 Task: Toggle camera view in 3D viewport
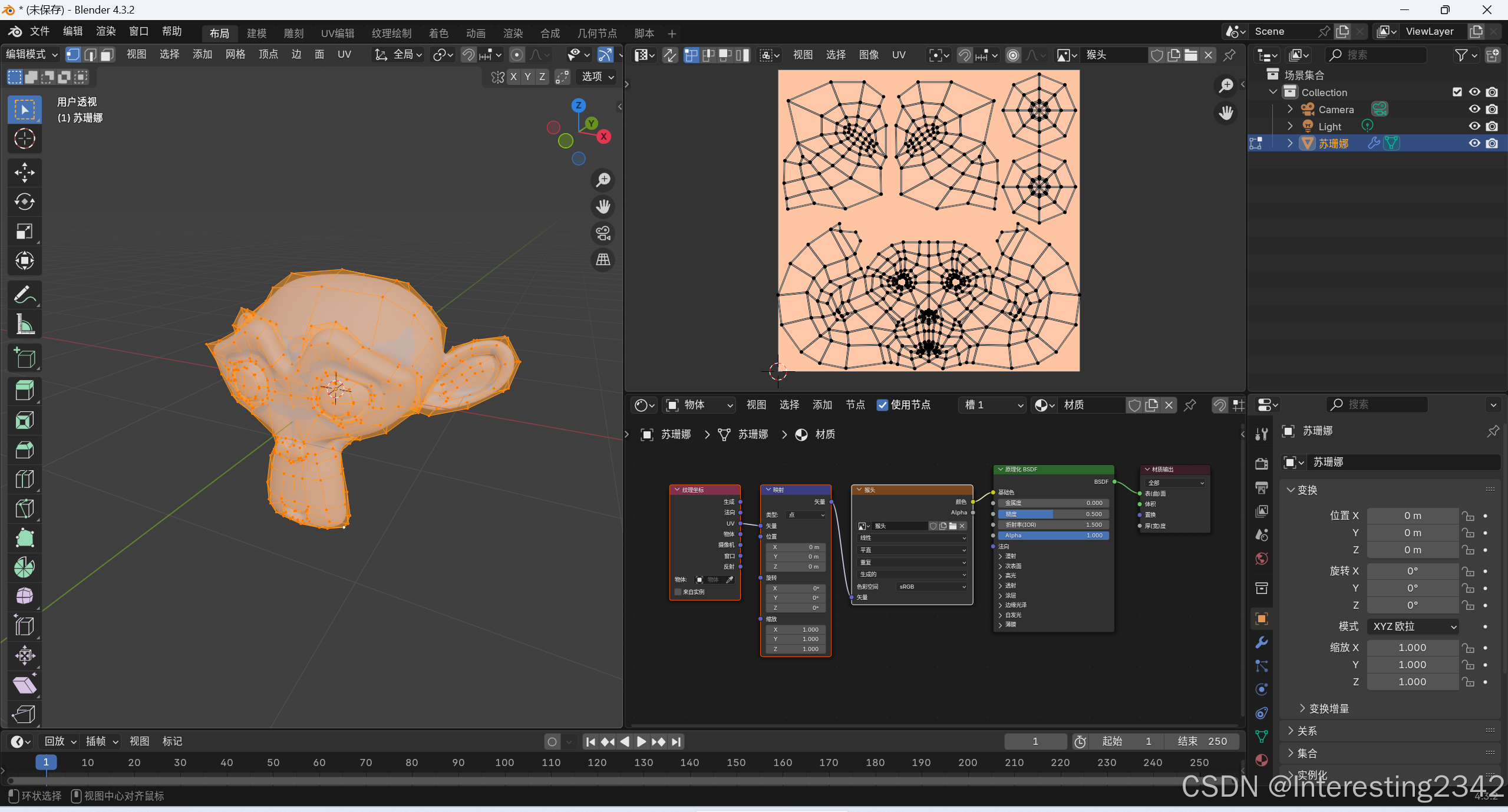(x=603, y=233)
